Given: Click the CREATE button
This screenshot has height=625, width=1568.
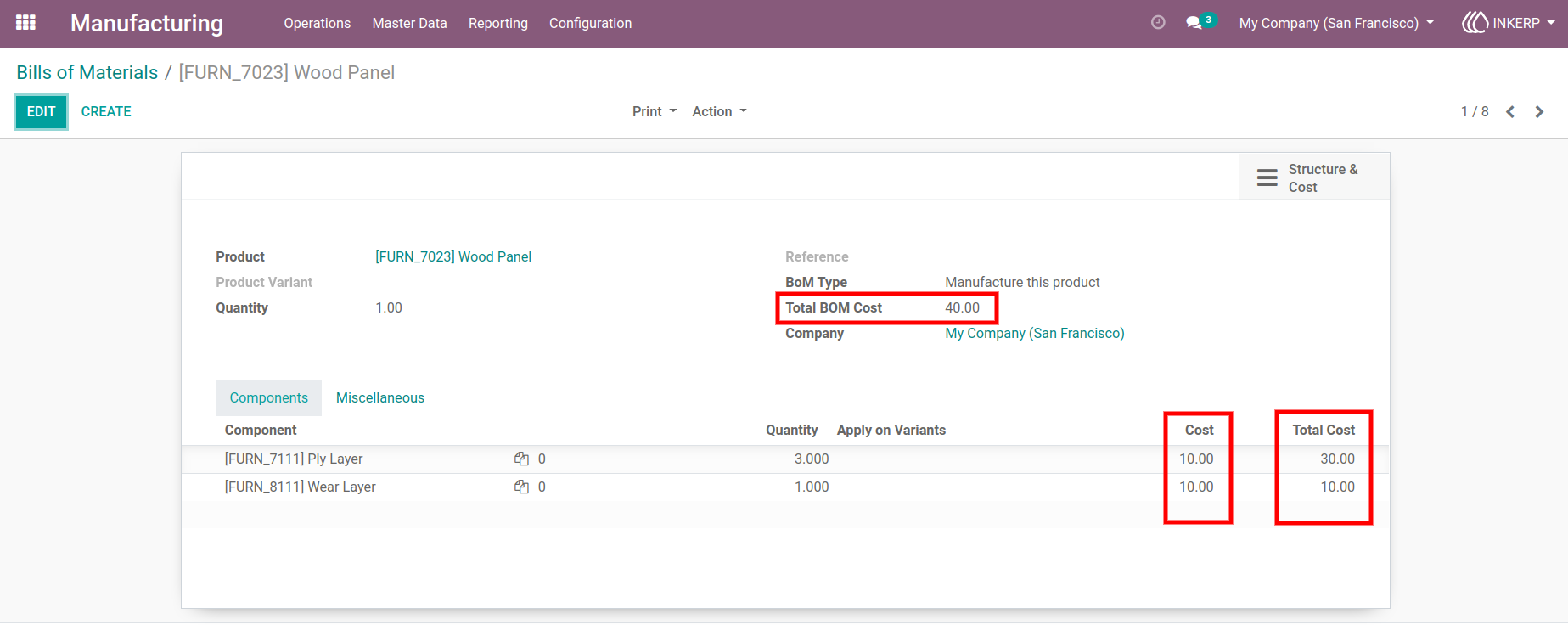Looking at the screenshot, I should pyautogui.click(x=106, y=111).
